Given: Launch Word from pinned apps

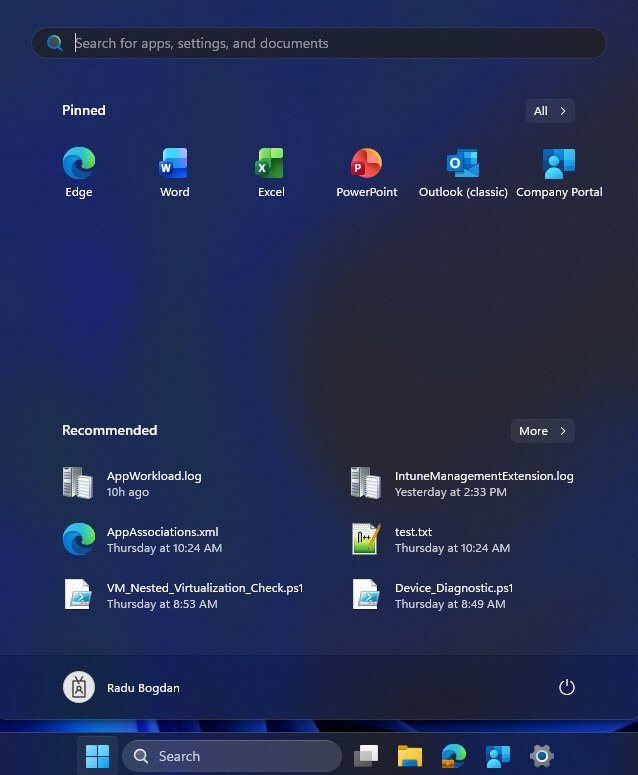Looking at the screenshot, I should pyautogui.click(x=174, y=172).
